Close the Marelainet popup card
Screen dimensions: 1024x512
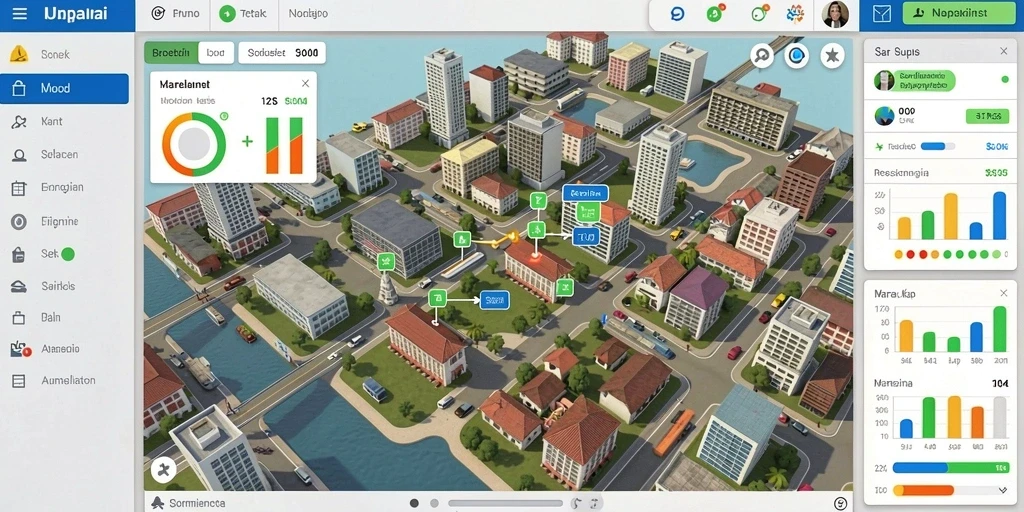coord(305,84)
